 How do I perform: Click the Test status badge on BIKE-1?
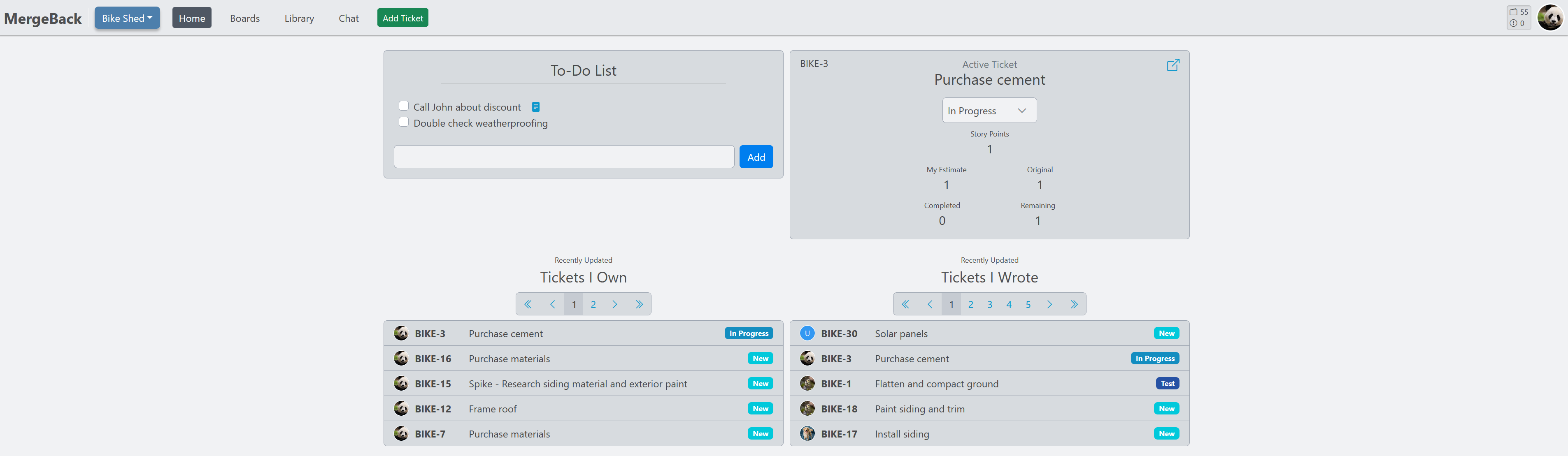[x=1167, y=384]
